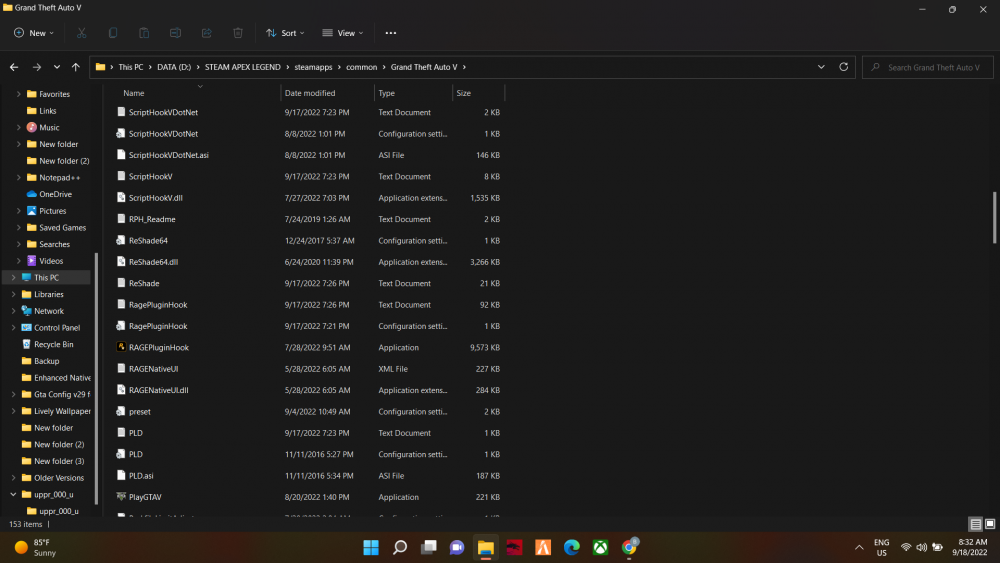Screen dimensions: 1000x563
Task: Sort by Size column header
Action: (478, 93)
